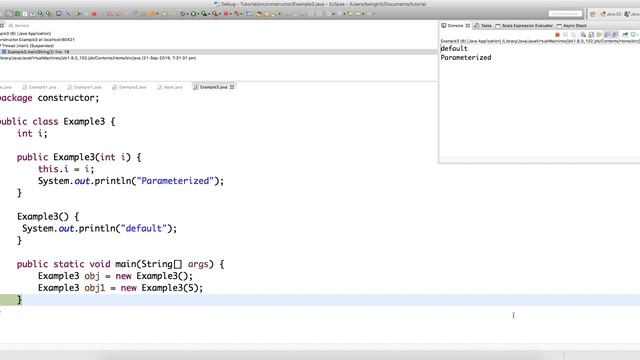This screenshot has height=360, width=640.
Task: Toggle Scroll Lock in Console toolbar
Action: pyautogui.click(x=591, y=35)
